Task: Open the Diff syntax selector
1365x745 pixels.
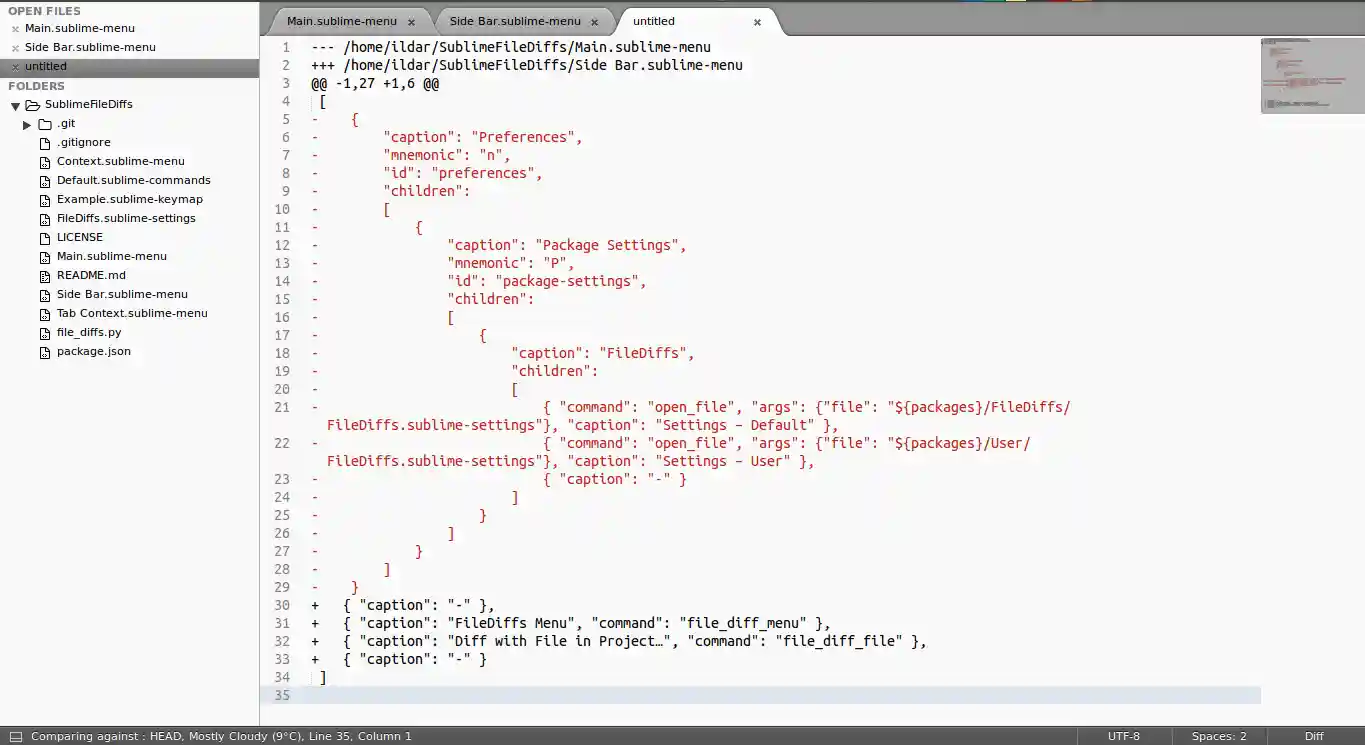Action: [x=1314, y=736]
